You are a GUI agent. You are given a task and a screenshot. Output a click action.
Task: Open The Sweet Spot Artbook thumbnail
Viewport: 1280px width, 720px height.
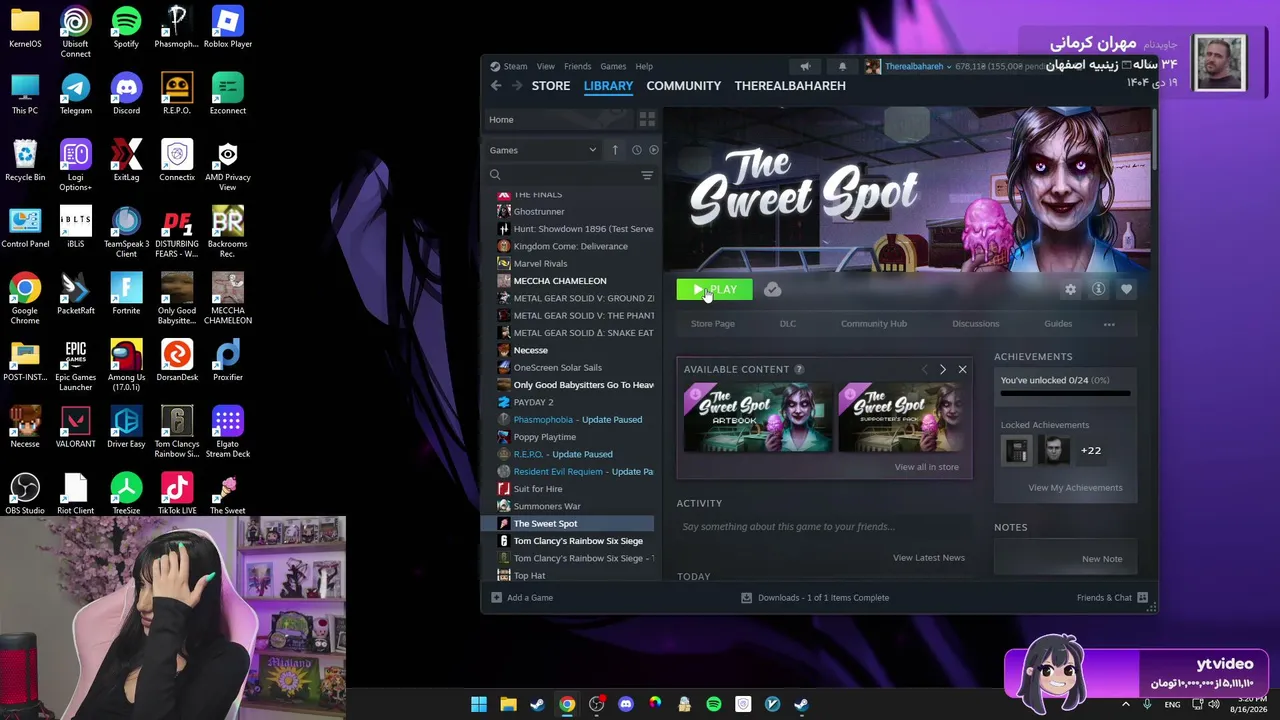click(x=757, y=418)
